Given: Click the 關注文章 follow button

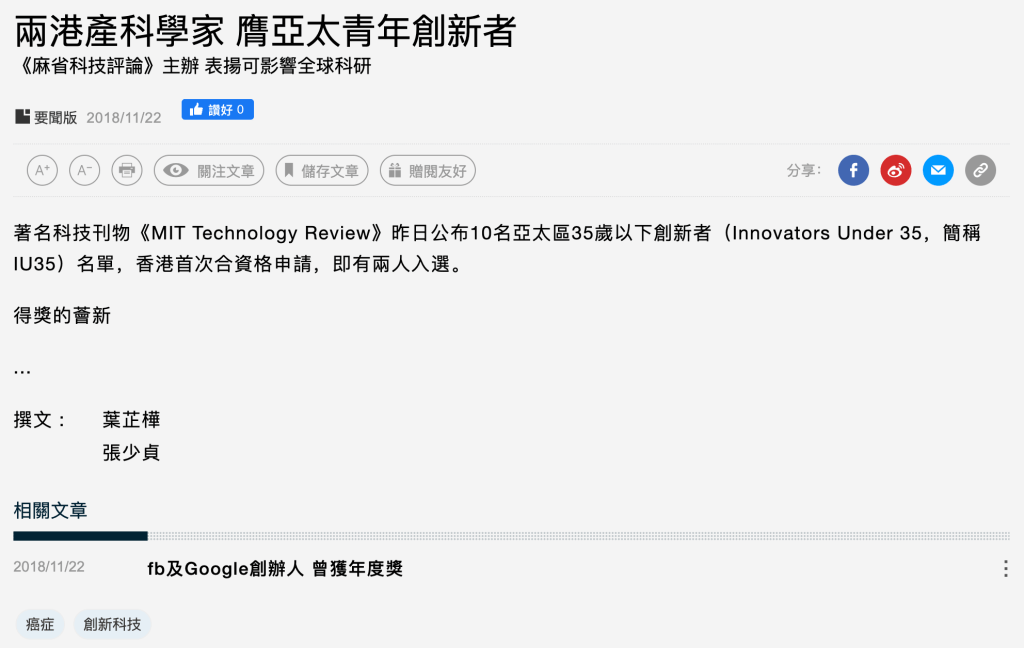Looking at the screenshot, I should [x=209, y=171].
